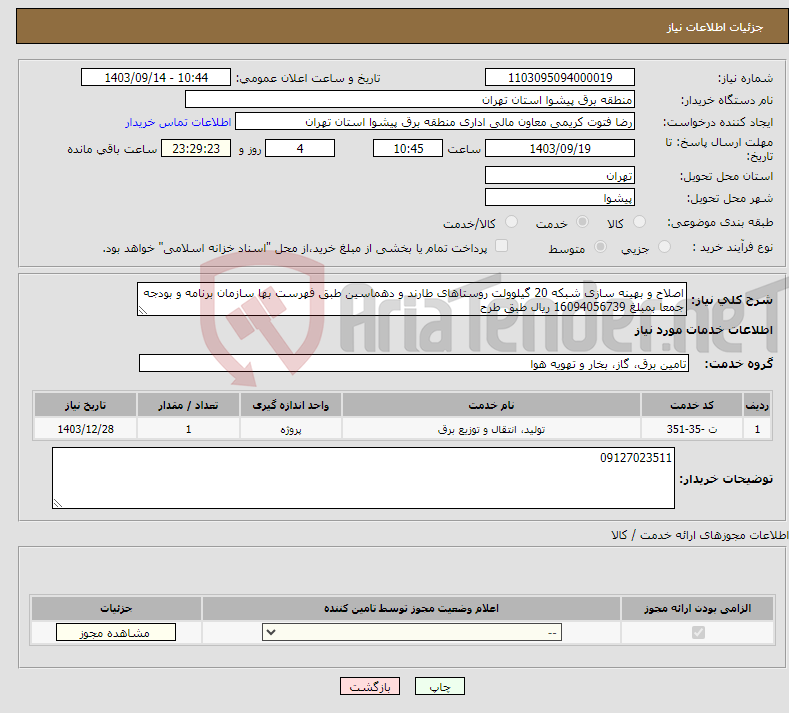Click need date cell 1403/12/28
The height and width of the screenshot is (713, 789).
click(x=86, y=429)
